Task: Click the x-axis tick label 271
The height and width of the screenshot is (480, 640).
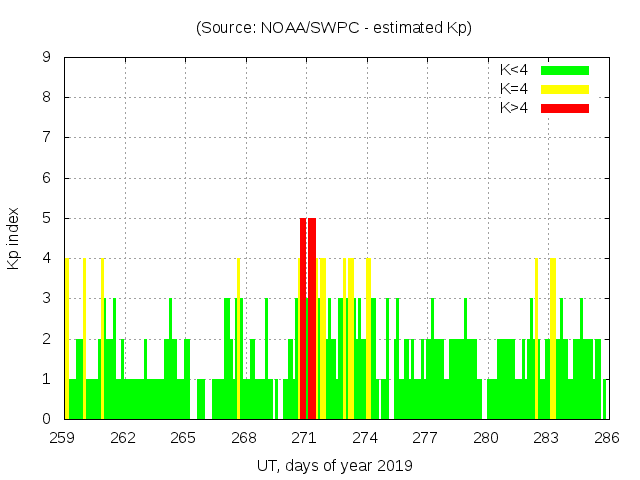Action: pyautogui.click(x=304, y=438)
